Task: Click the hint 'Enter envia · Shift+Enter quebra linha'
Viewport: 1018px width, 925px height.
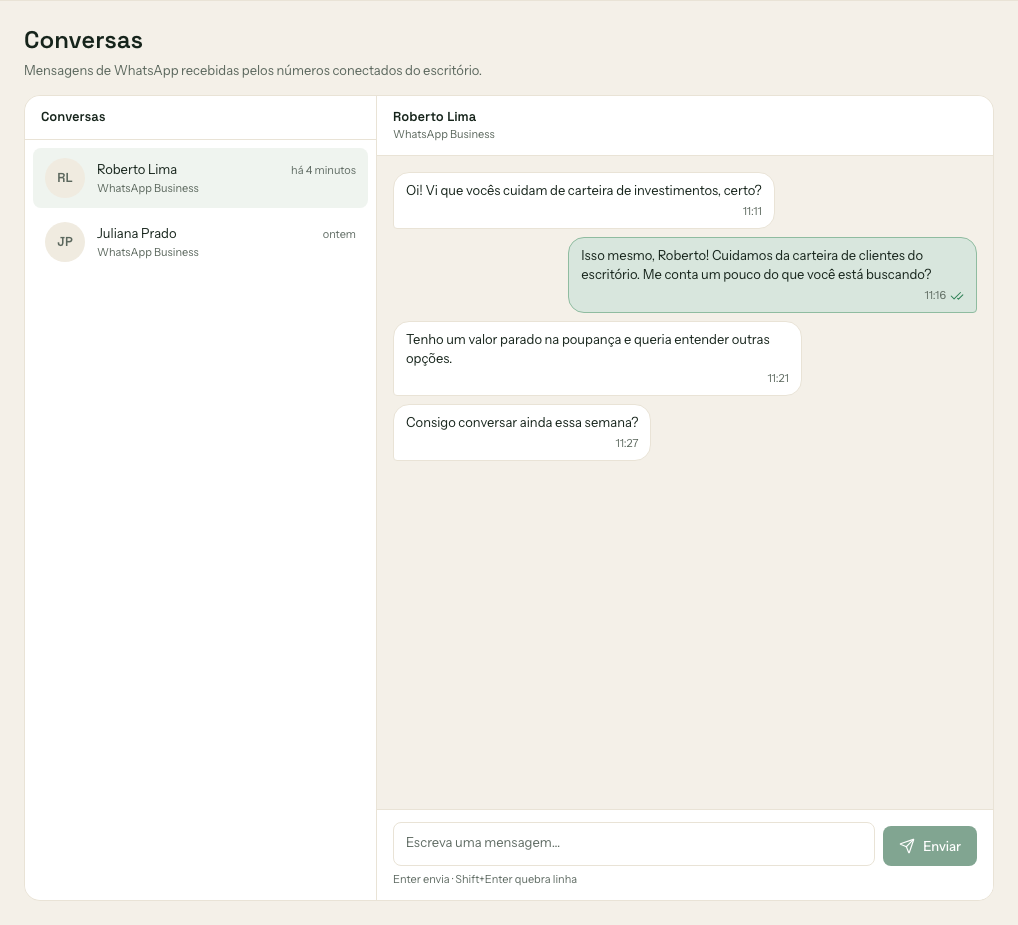Action: pos(485,880)
